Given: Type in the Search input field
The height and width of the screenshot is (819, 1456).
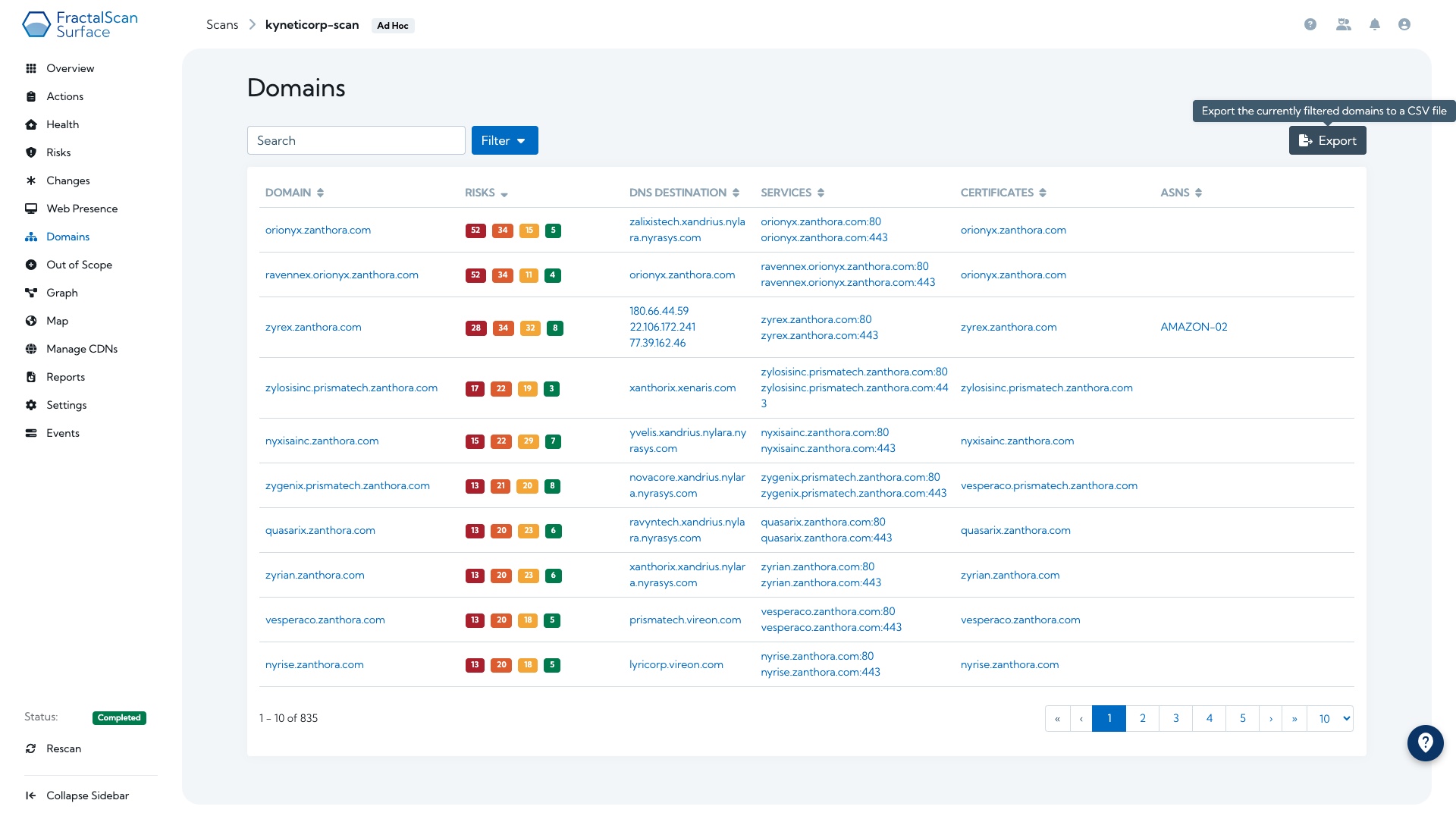Looking at the screenshot, I should tap(355, 140).
